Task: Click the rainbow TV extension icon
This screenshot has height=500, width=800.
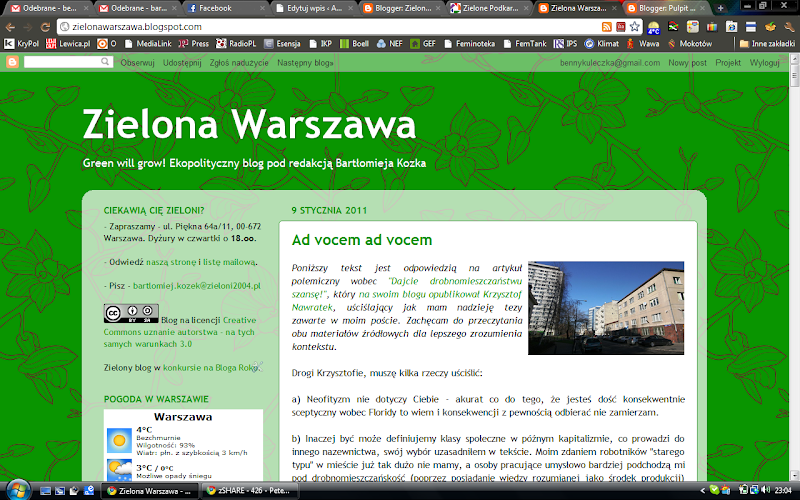Action: tap(712, 27)
